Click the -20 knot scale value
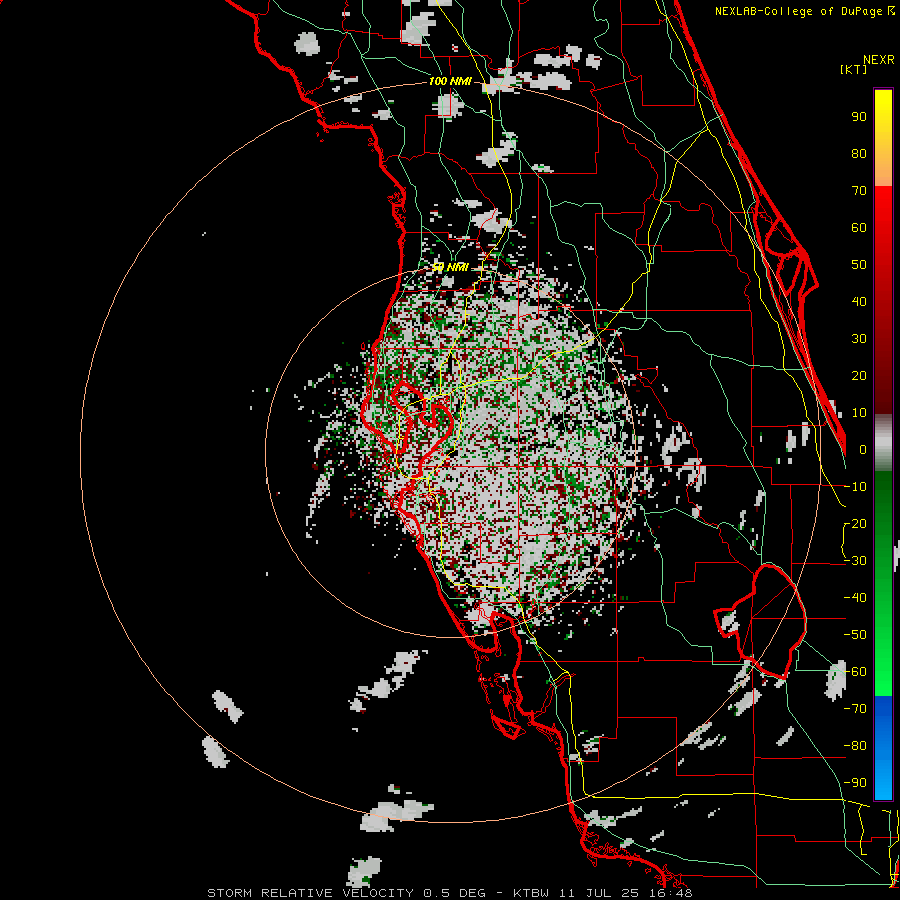Image resolution: width=900 pixels, height=900 pixels. 855,524
